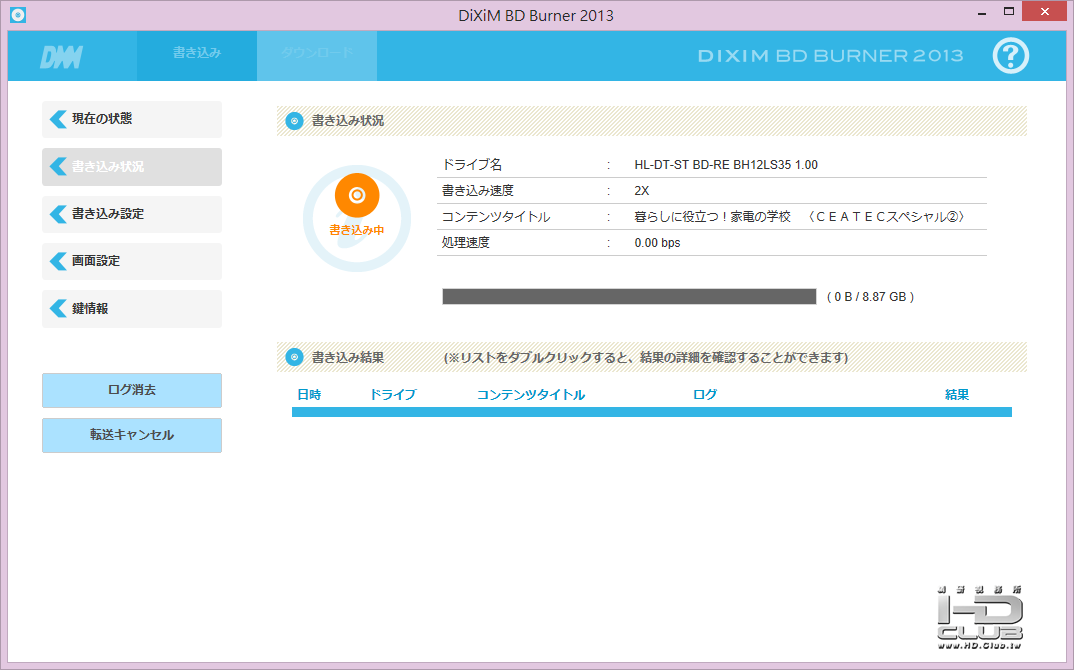The width and height of the screenshot is (1074, 670).
Task: Sort by the コンテンツタイトル column header
Action: [x=531, y=395]
